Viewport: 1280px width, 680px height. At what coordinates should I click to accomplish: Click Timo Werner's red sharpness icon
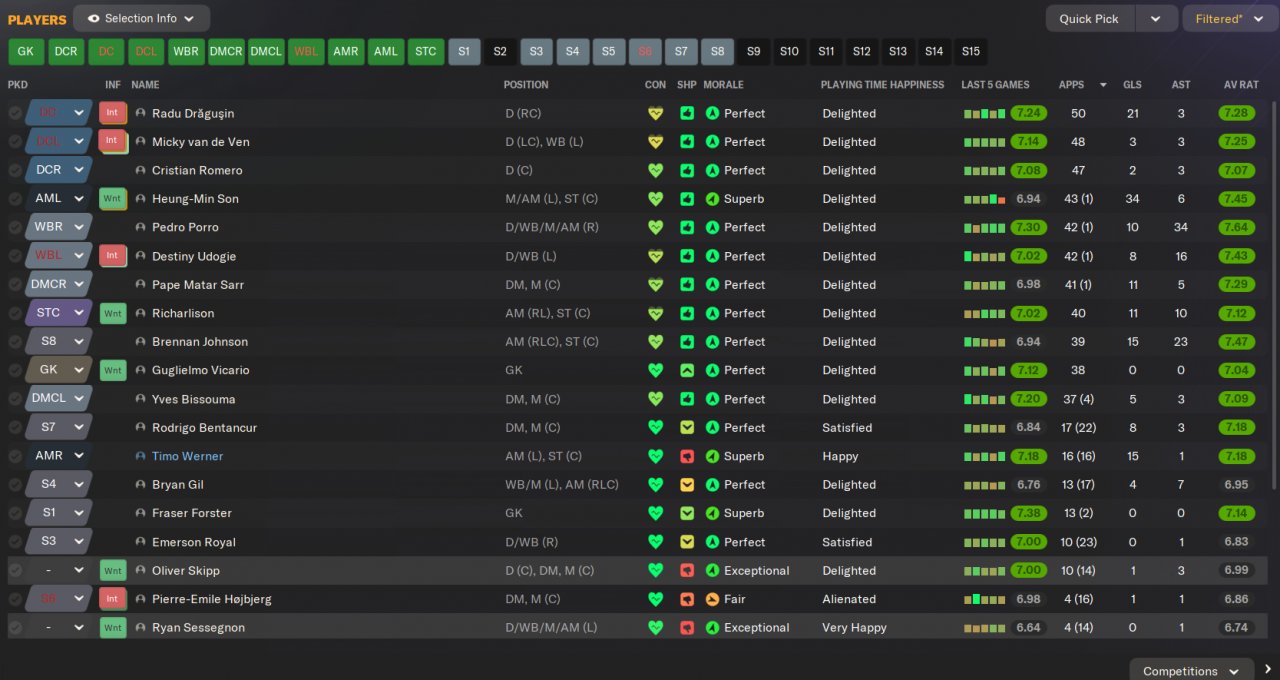687,456
